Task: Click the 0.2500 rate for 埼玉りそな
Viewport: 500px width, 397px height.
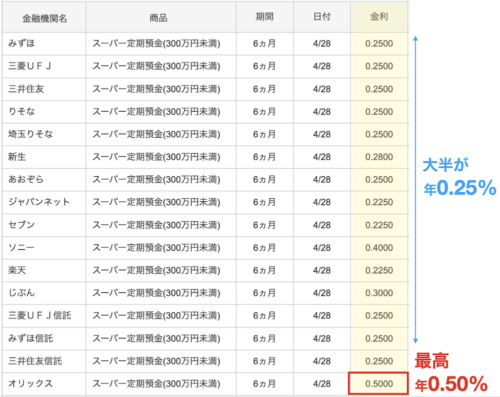Action: click(379, 134)
